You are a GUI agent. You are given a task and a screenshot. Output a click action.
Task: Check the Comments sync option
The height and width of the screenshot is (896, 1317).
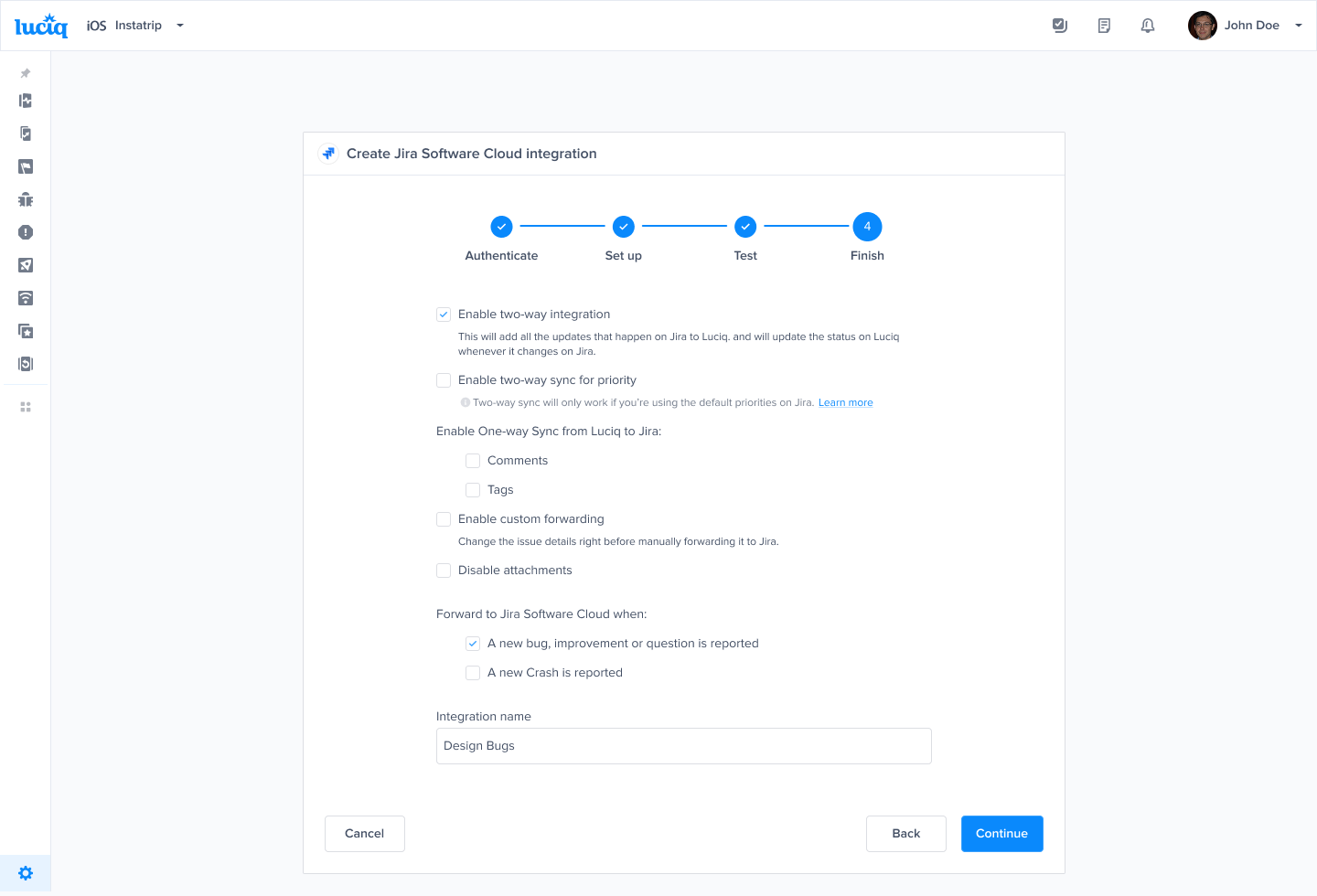[473, 461]
